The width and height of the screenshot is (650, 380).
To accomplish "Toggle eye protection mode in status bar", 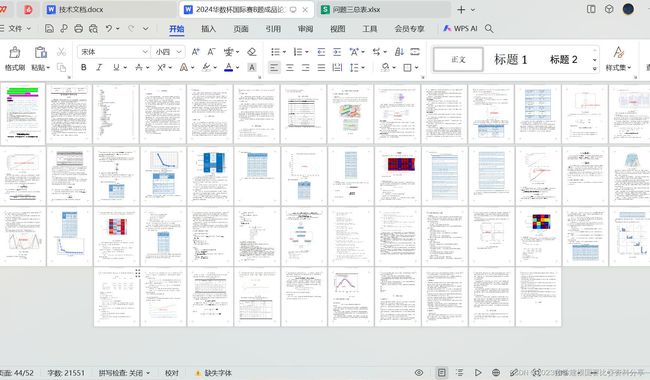I will click(419, 373).
